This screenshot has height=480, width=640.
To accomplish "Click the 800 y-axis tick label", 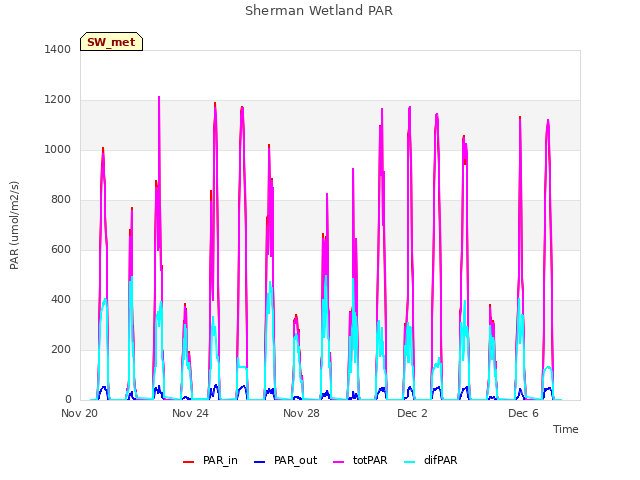I will pos(61,200).
